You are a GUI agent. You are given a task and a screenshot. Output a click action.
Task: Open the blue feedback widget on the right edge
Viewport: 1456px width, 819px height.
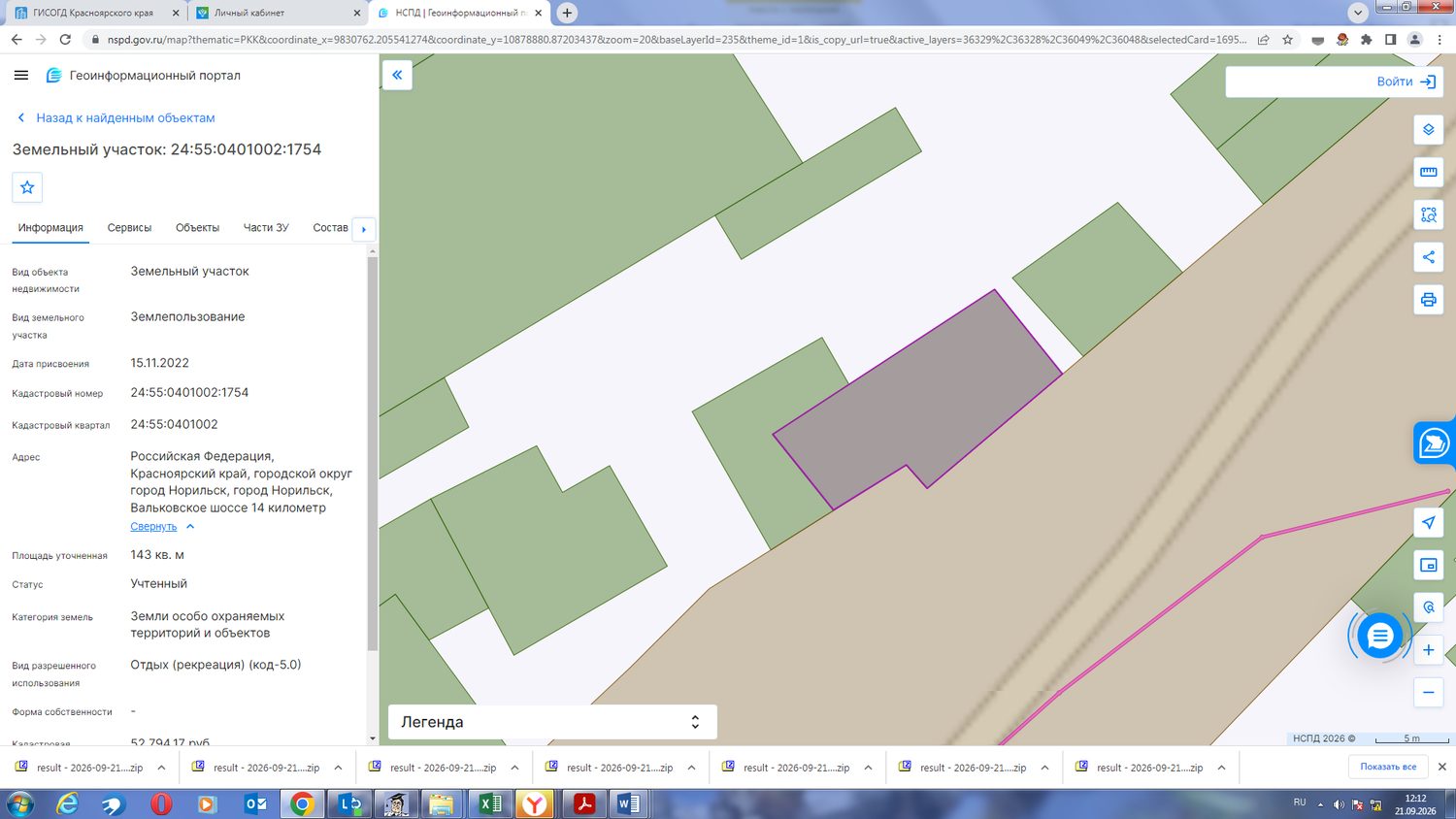click(1435, 443)
